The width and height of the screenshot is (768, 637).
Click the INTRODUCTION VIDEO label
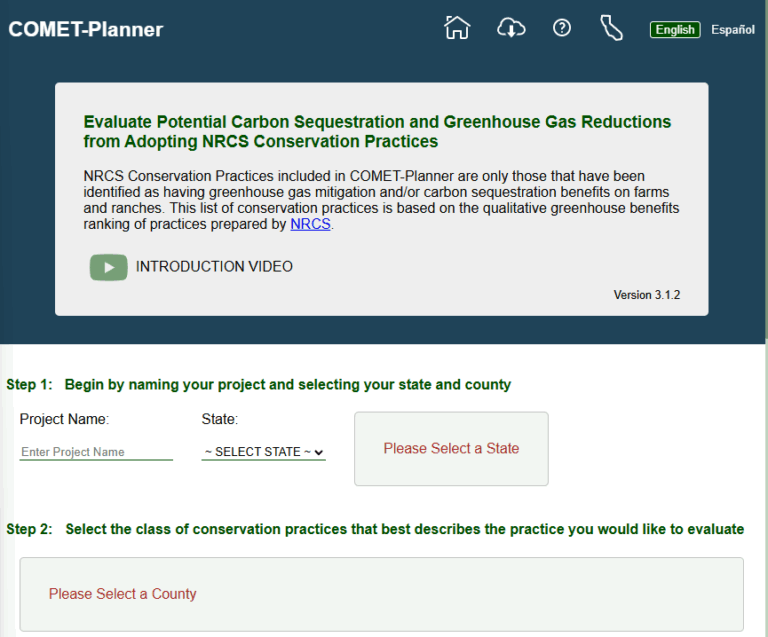(x=214, y=267)
